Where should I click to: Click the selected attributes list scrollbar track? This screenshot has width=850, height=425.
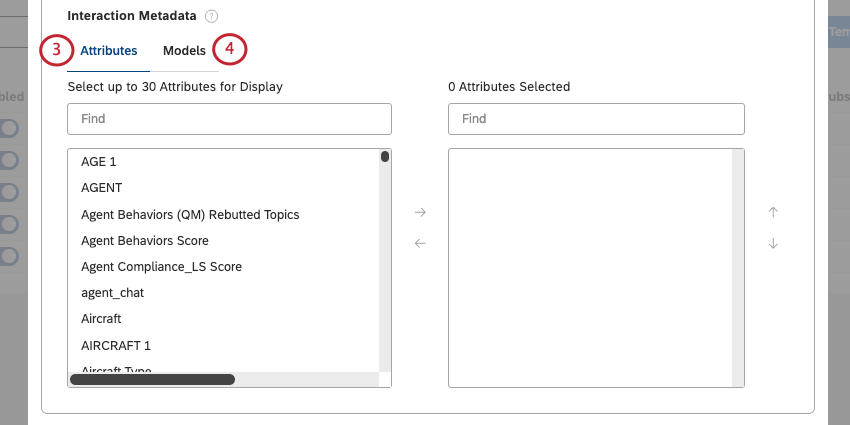point(738,268)
